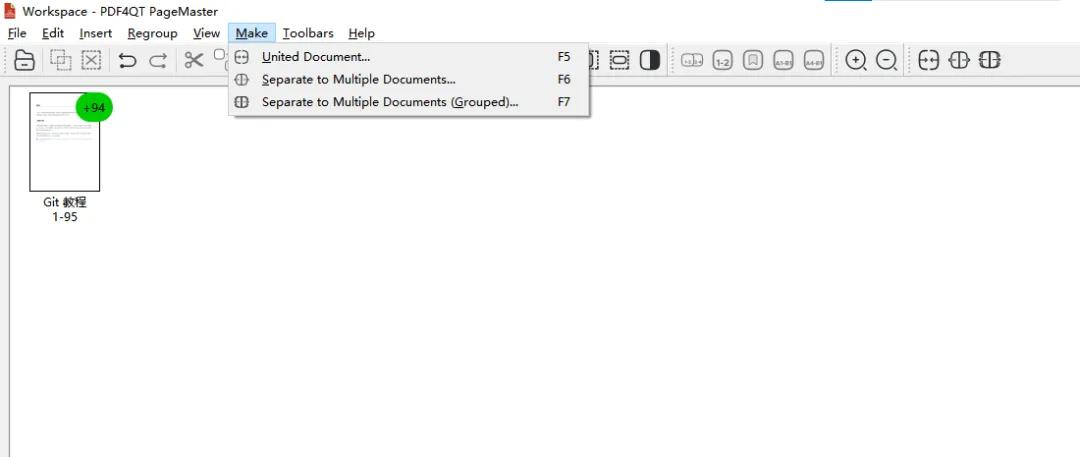Click the Undo arrow icon

(127, 61)
